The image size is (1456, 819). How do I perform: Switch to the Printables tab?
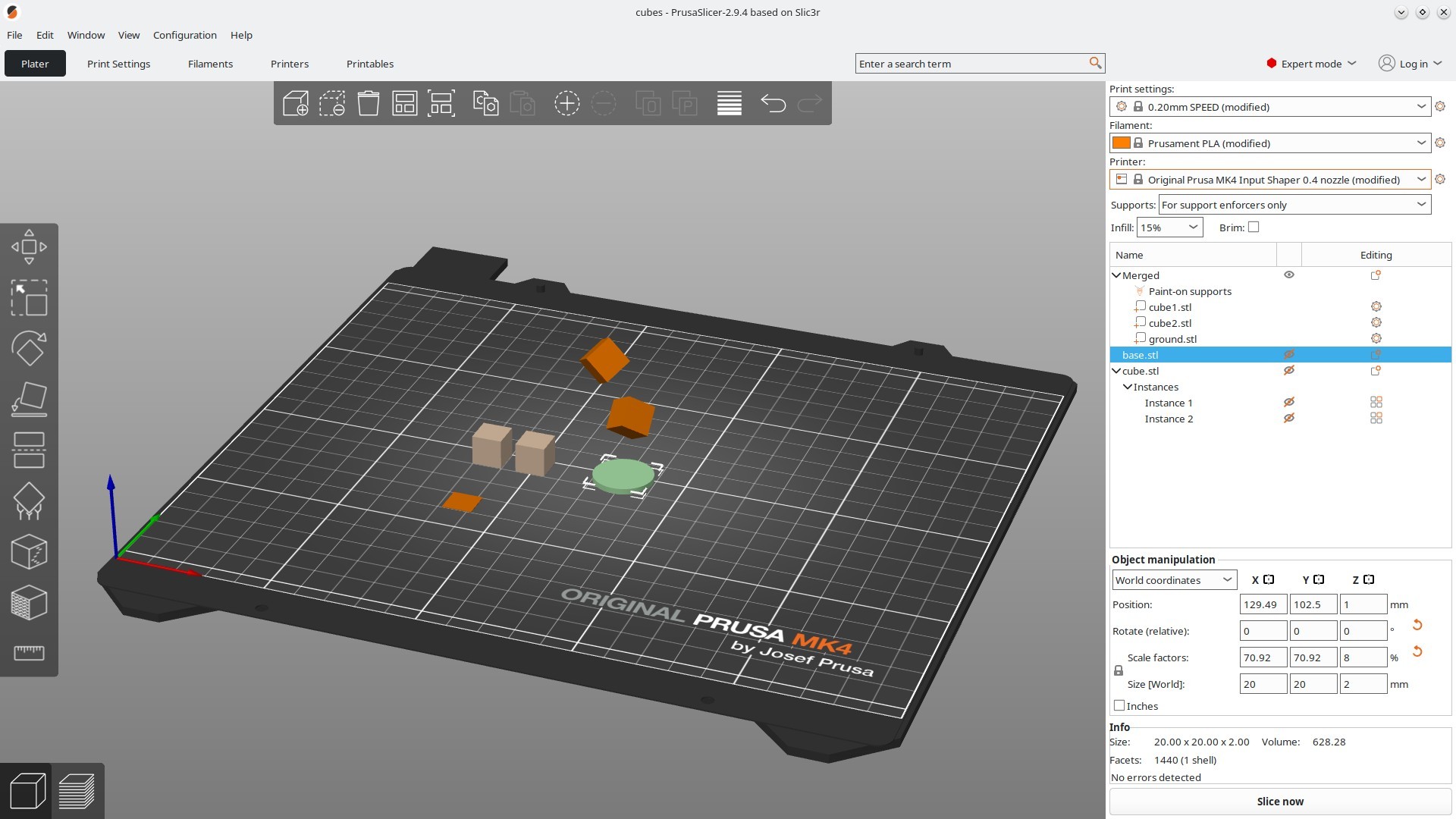tap(370, 64)
